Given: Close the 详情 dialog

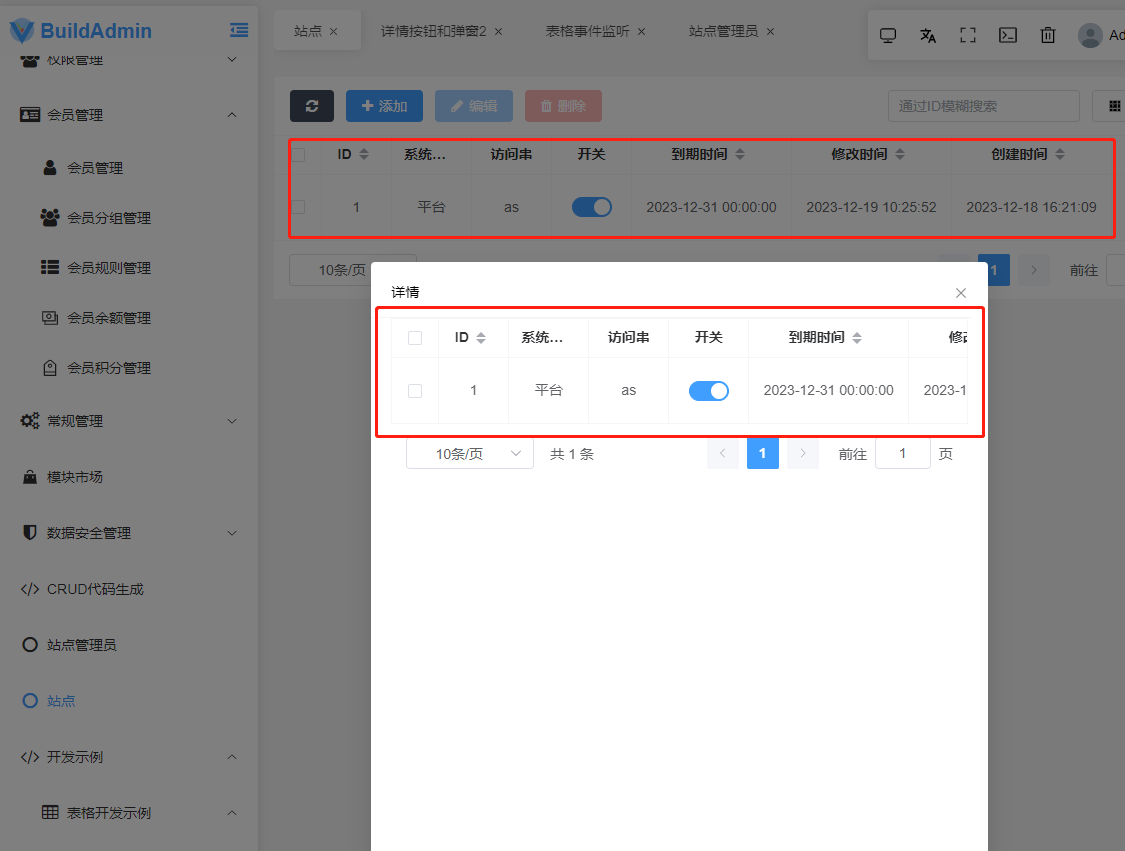Looking at the screenshot, I should [961, 293].
